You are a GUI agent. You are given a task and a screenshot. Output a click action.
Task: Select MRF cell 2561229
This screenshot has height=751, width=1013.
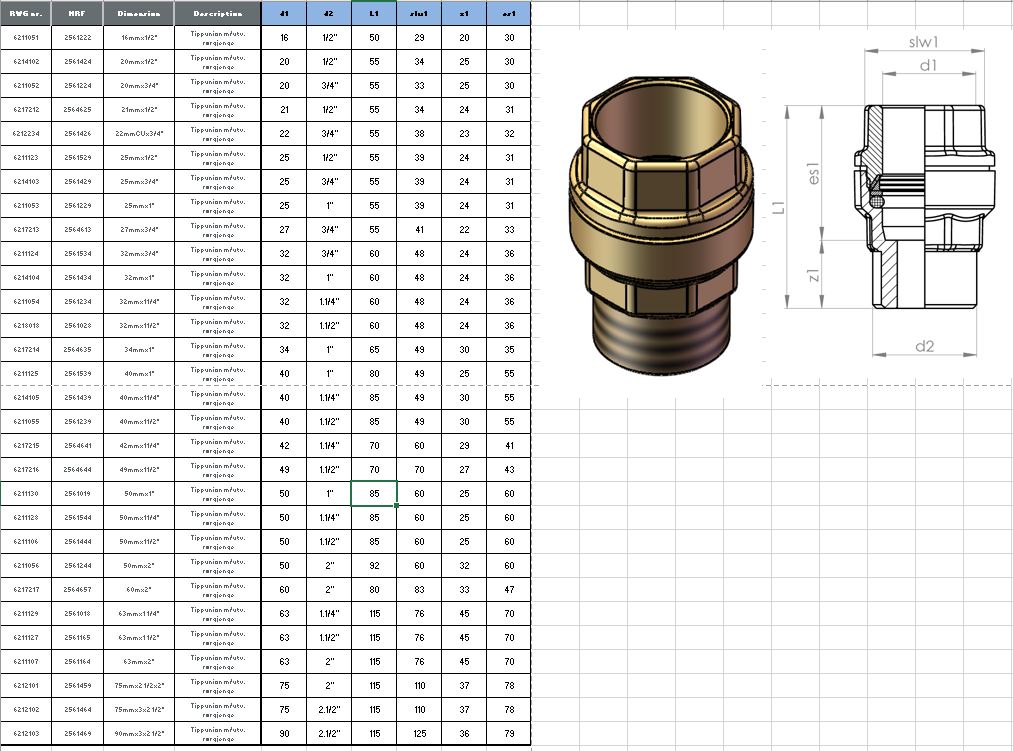coord(78,206)
